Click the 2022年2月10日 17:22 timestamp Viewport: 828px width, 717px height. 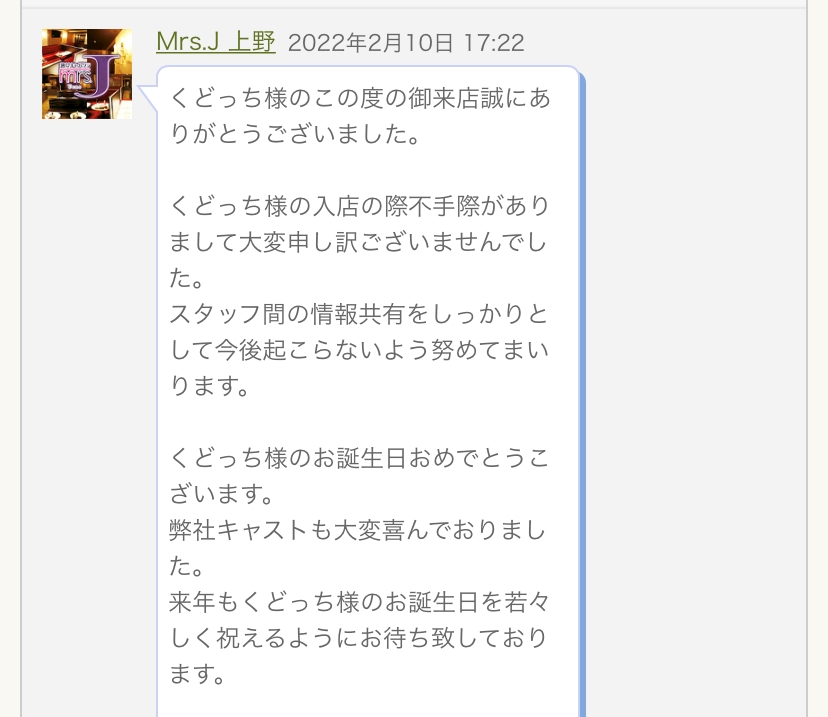[x=406, y=43]
